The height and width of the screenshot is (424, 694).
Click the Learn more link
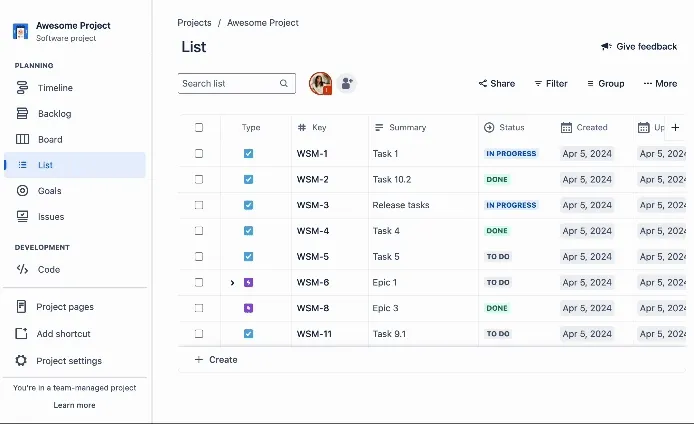pos(74,405)
